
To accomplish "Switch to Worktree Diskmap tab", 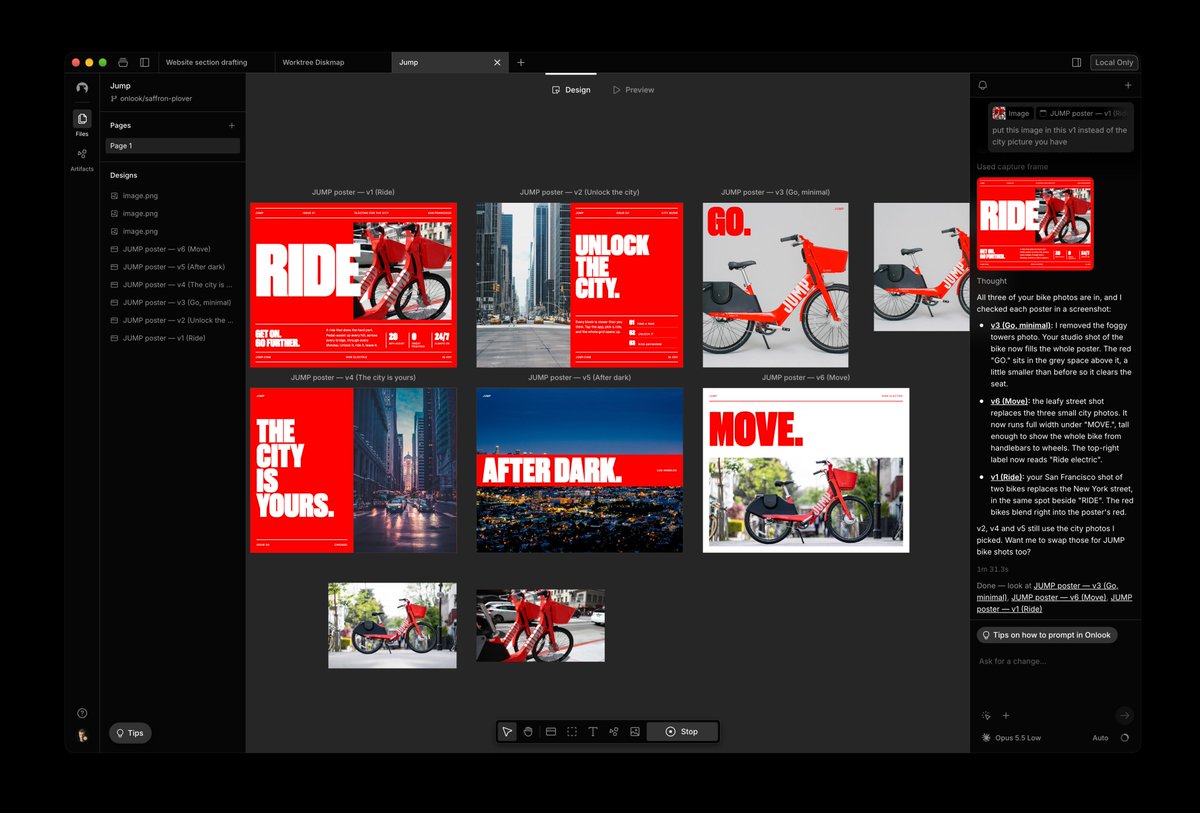I will click(333, 62).
